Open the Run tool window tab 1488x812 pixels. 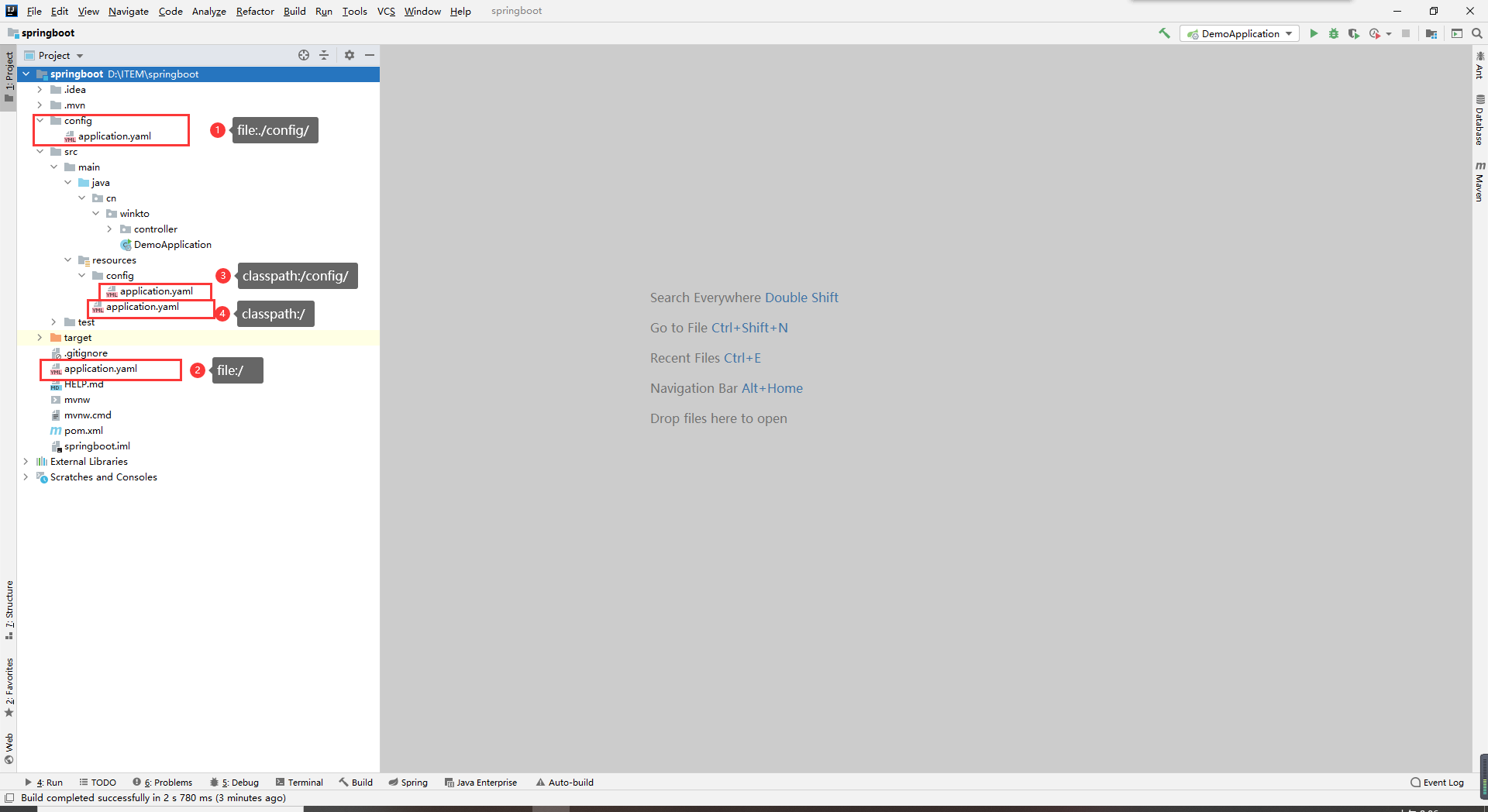[x=43, y=783]
